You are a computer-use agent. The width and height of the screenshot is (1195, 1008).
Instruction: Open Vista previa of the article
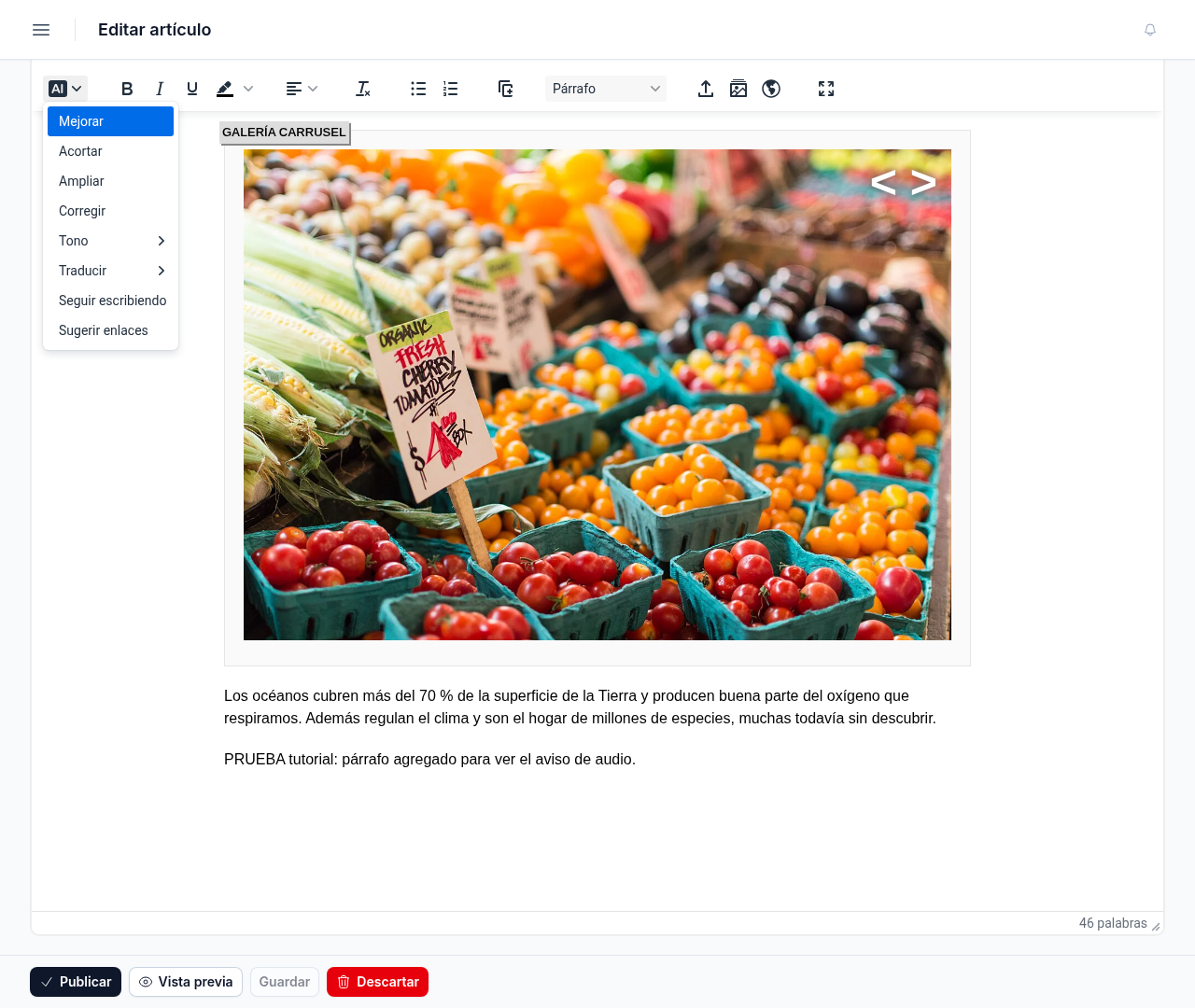186,982
